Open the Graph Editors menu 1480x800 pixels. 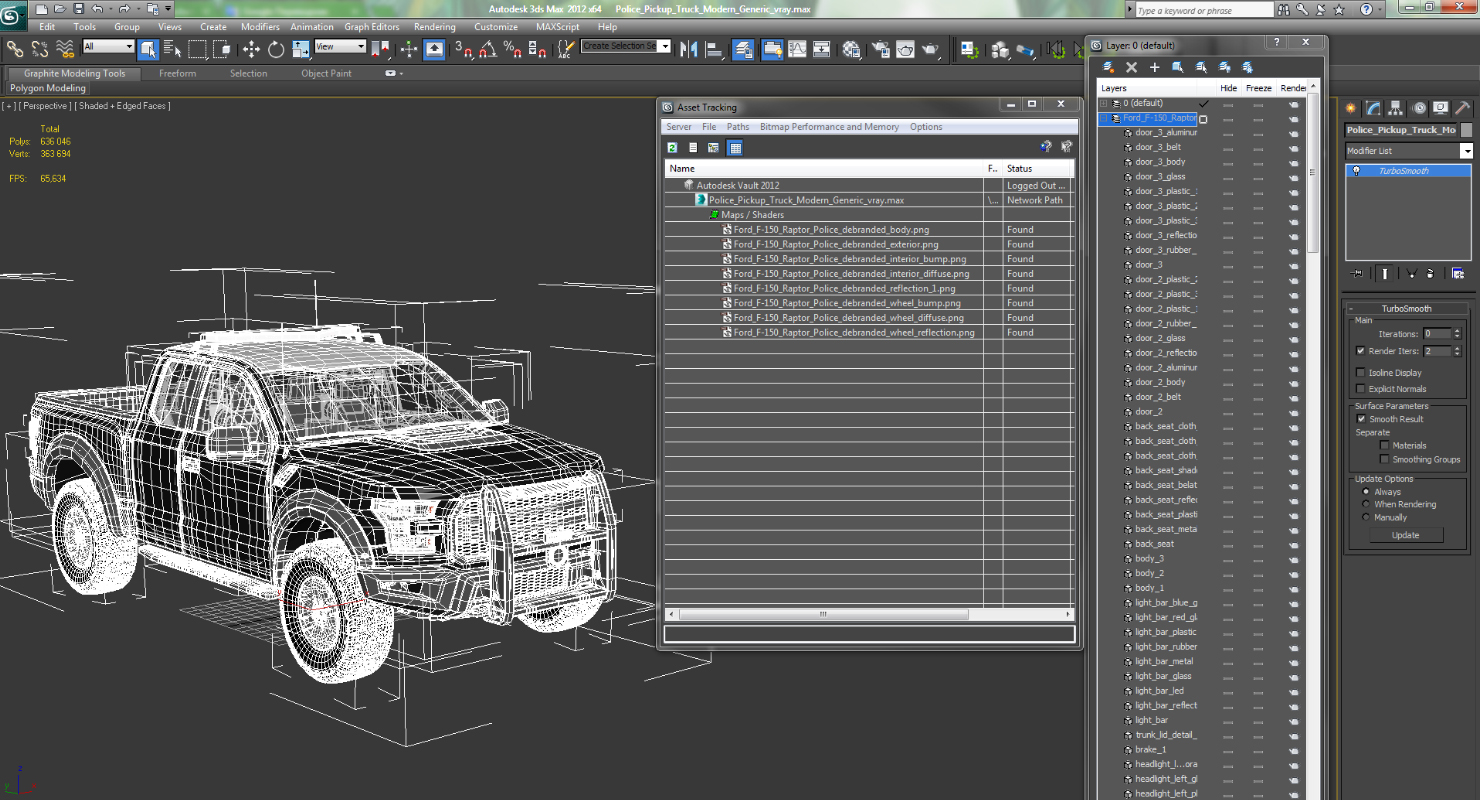[372, 27]
